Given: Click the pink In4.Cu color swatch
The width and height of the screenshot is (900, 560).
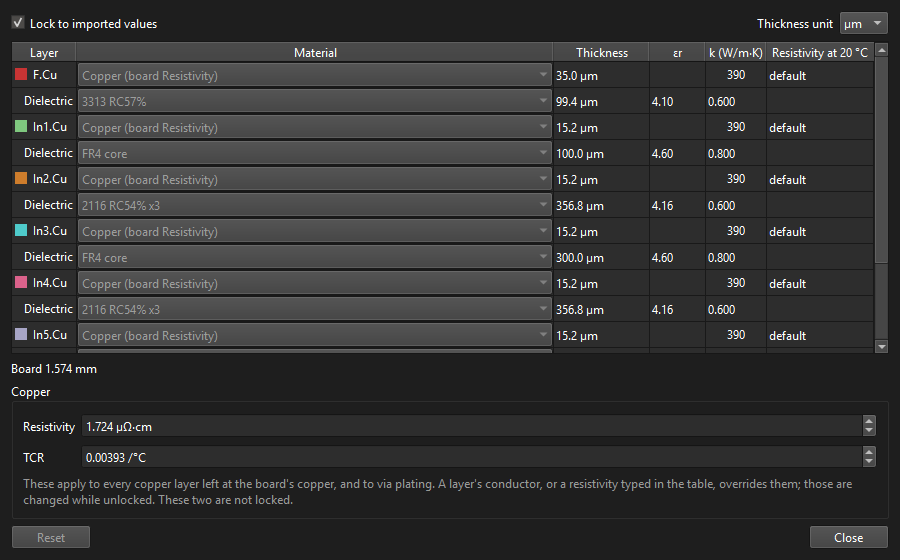Looking at the screenshot, I should tap(21, 282).
